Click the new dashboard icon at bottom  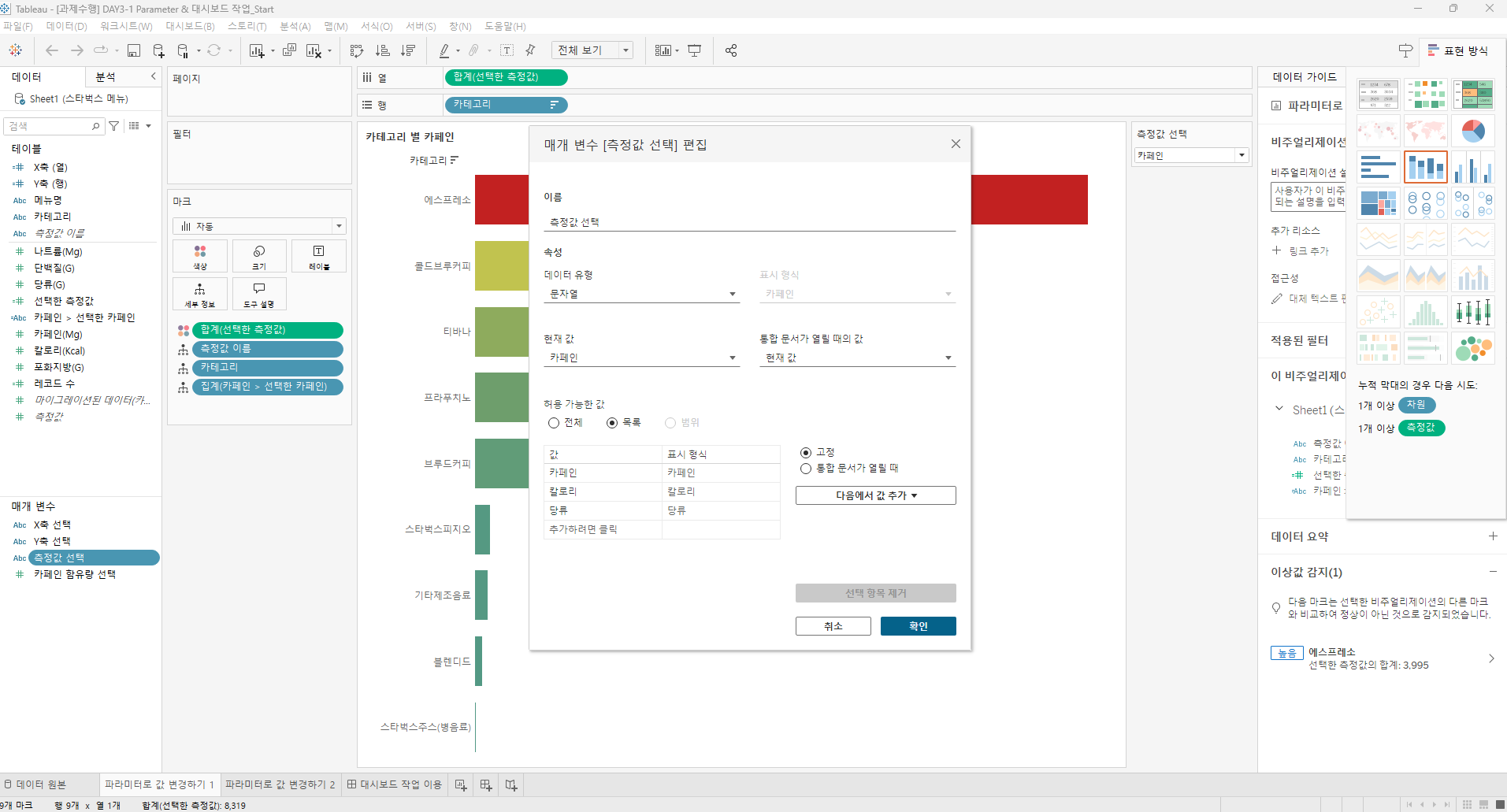pos(486,784)
